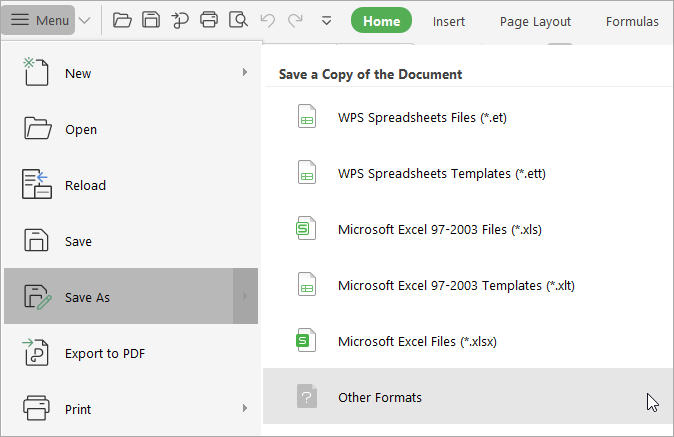The height and width of the screenshot is (437, 674).
Task: Select Microsoft Excel 97-2003 Templates (*.xlt)
Action: pos(468,284)
